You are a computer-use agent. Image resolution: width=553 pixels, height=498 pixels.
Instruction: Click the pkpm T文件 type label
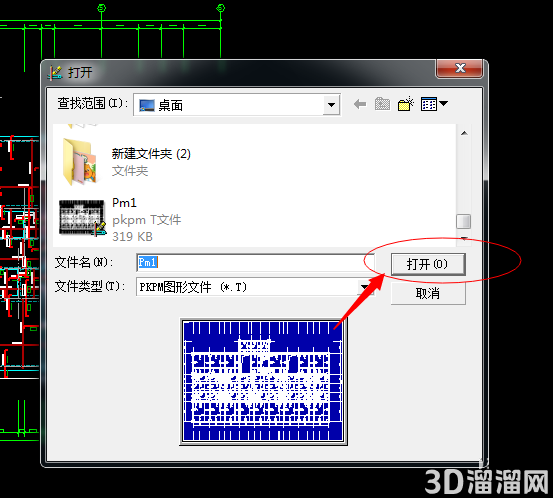tap(146, 220)
